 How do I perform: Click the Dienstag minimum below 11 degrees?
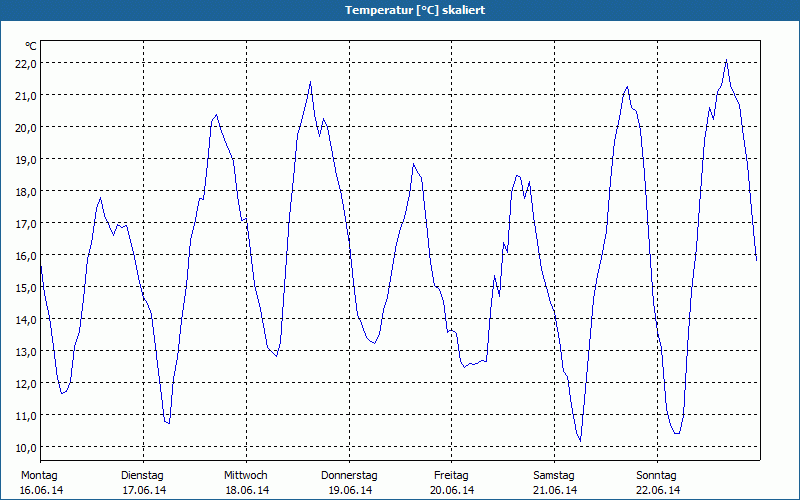click(x=168, y=423)
